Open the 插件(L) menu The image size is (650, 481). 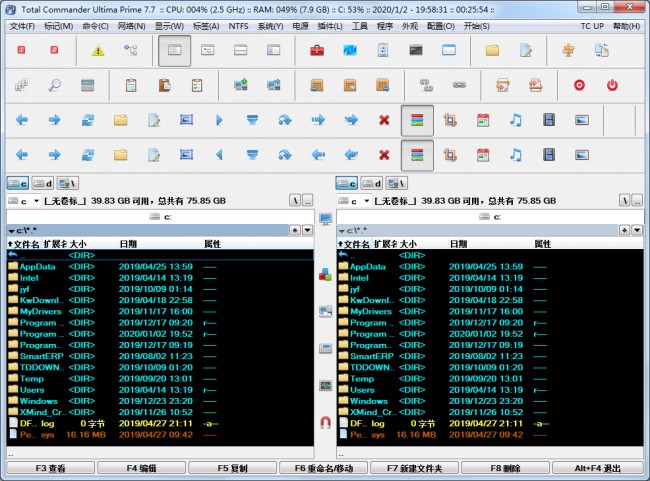tap(330, 26)
